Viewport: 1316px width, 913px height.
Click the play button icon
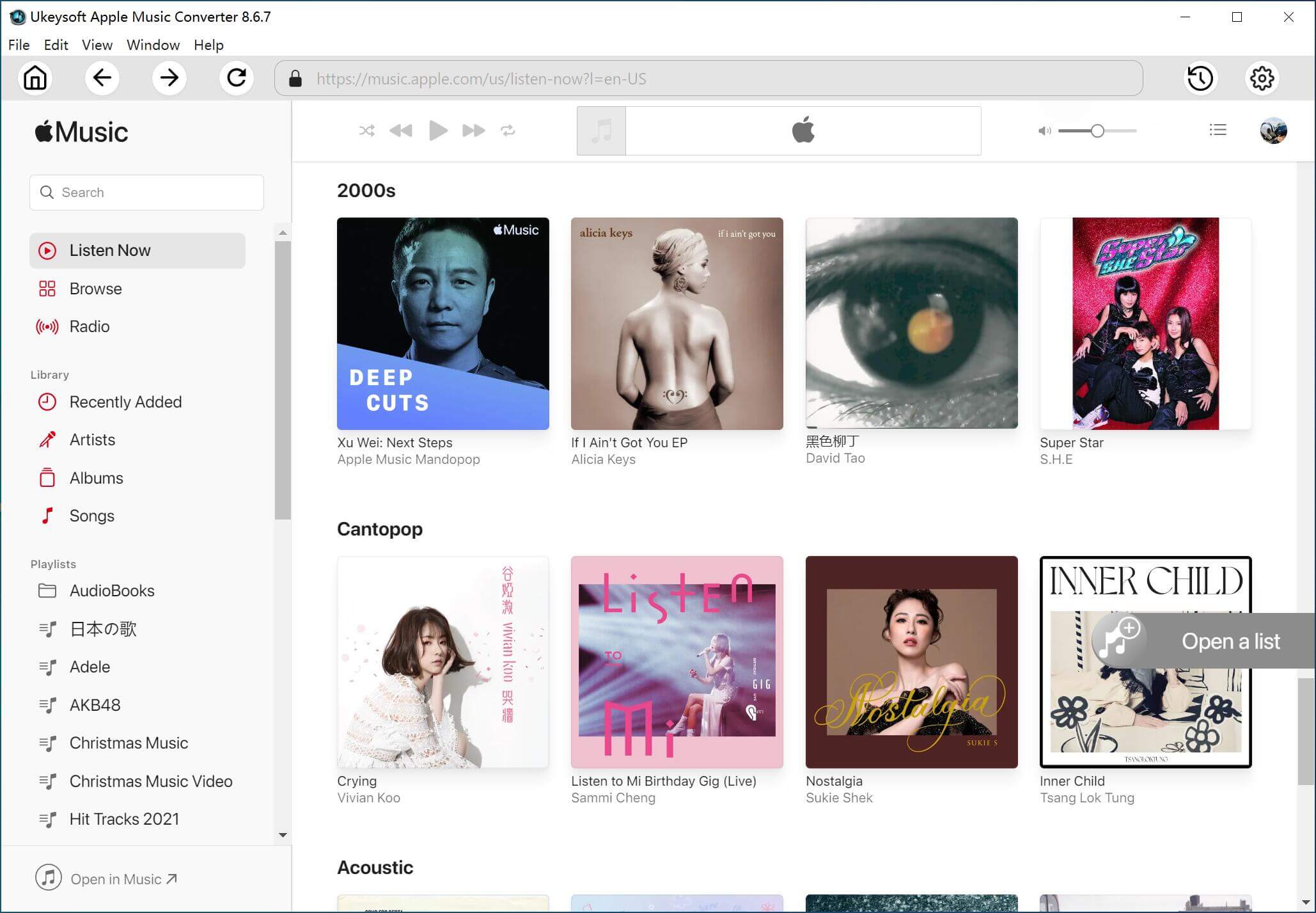tap(437, 130)
